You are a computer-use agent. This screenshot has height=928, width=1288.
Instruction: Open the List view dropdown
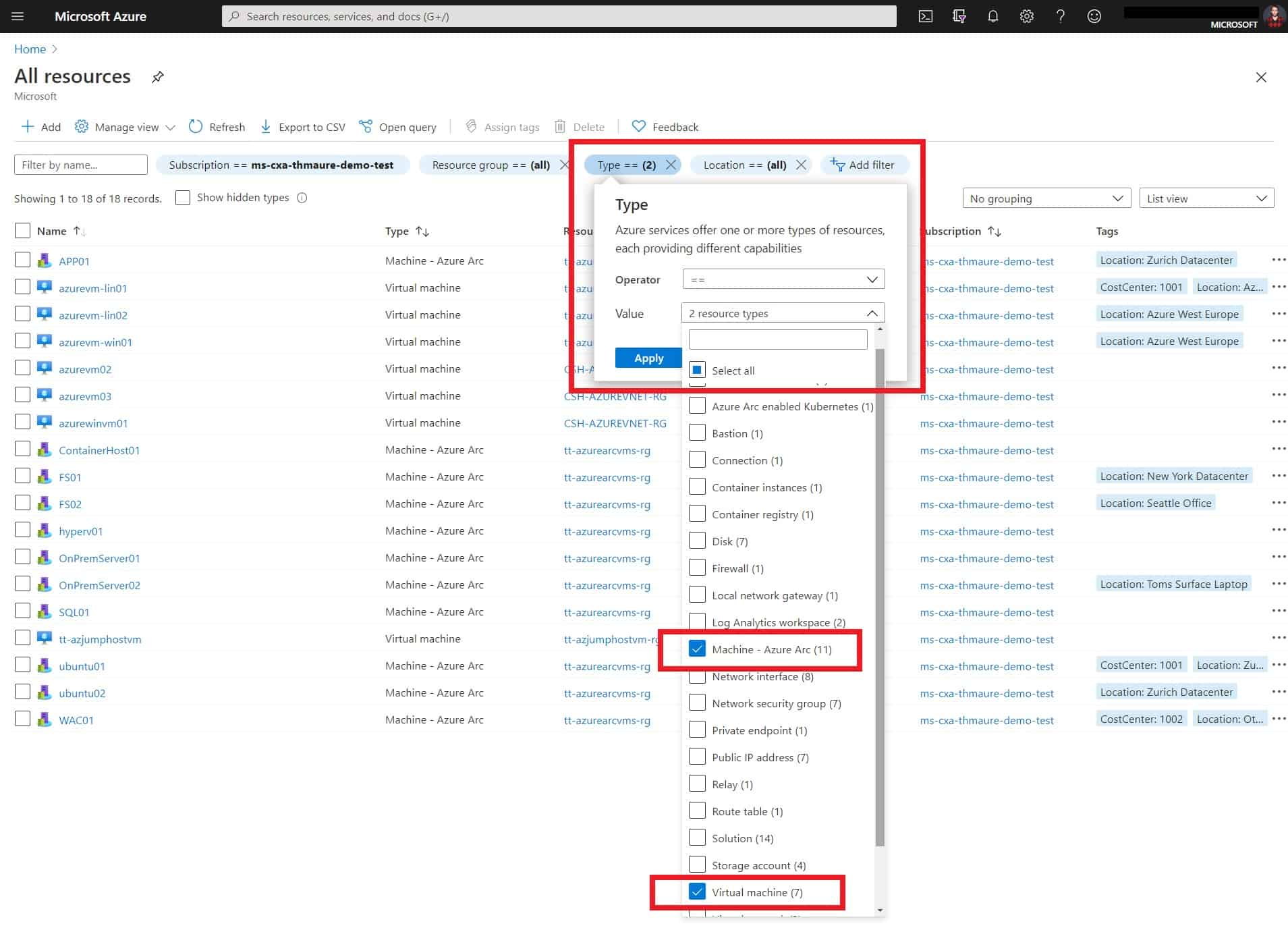[x=1206, y=198]
